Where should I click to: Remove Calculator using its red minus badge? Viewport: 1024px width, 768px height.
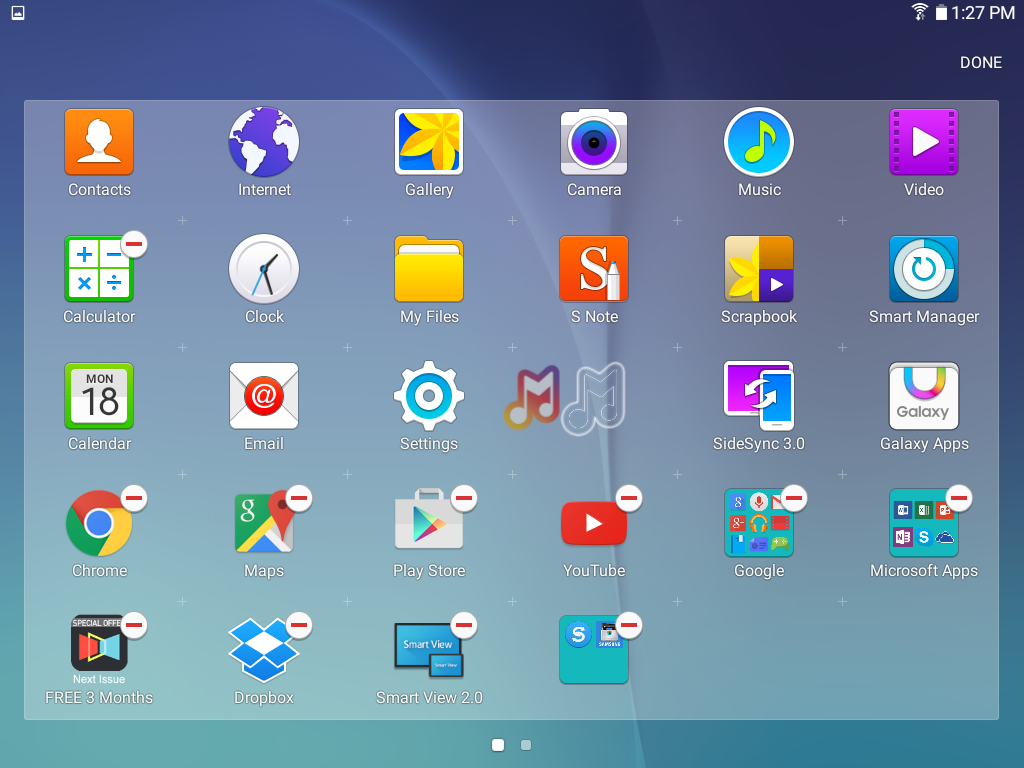tap(134, 244)
